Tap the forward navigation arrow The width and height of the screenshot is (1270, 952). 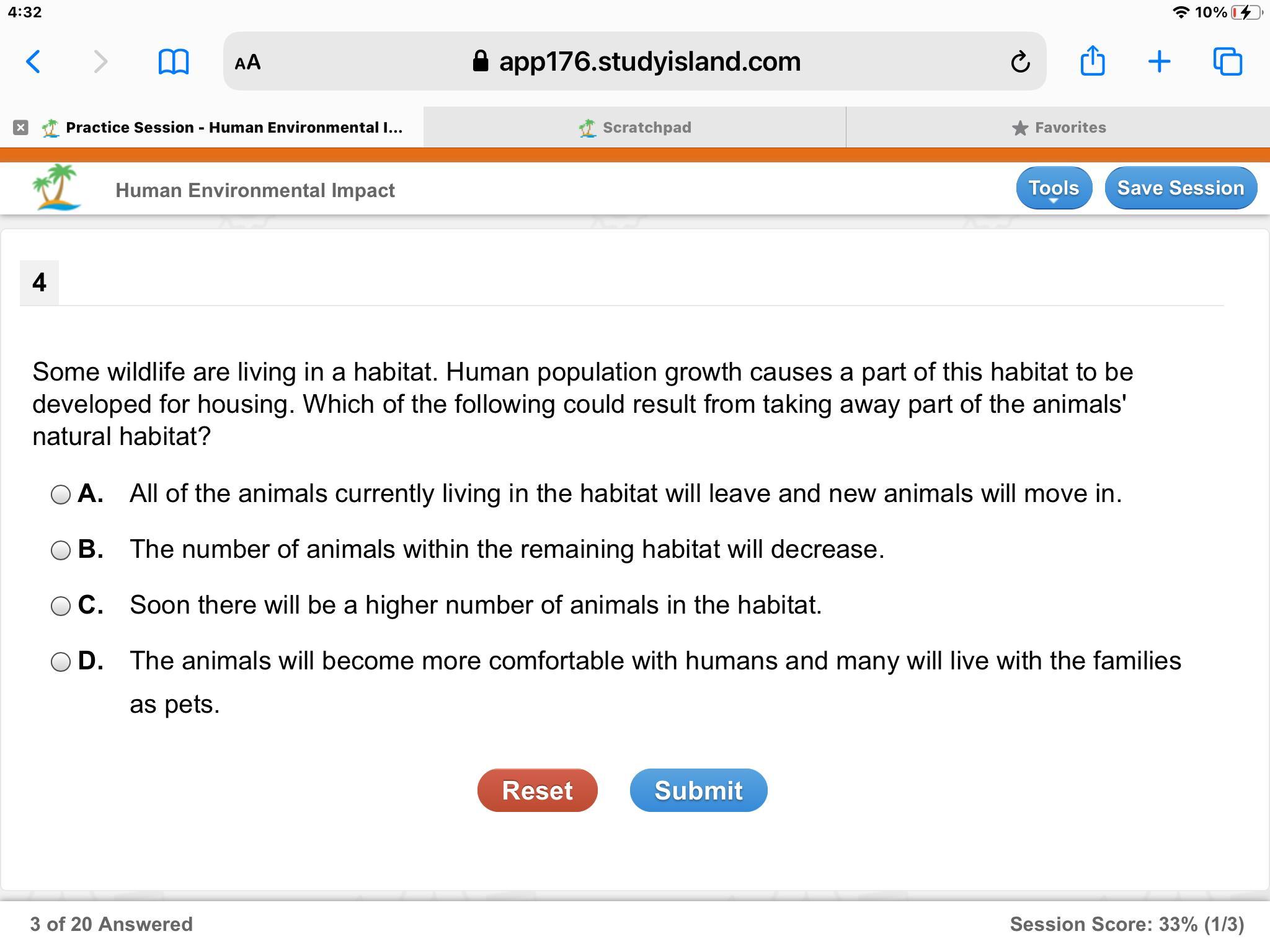(x=100, y=62)
